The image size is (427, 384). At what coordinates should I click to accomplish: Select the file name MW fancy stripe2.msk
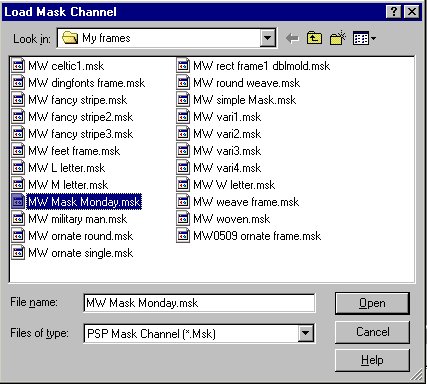(80, 117)
